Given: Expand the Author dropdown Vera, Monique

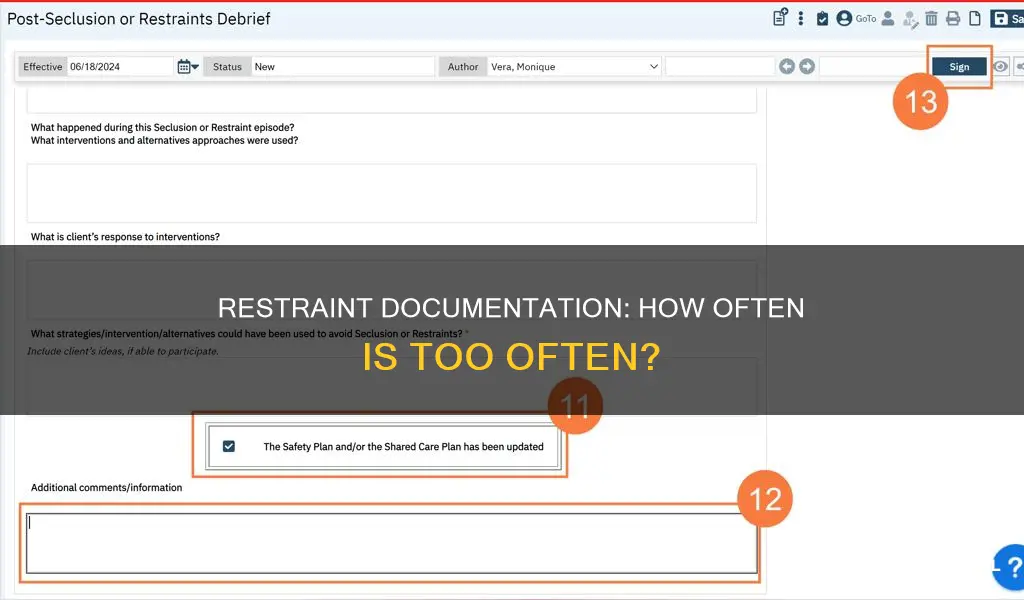Looking at the screenshot, I should (574, 67).
